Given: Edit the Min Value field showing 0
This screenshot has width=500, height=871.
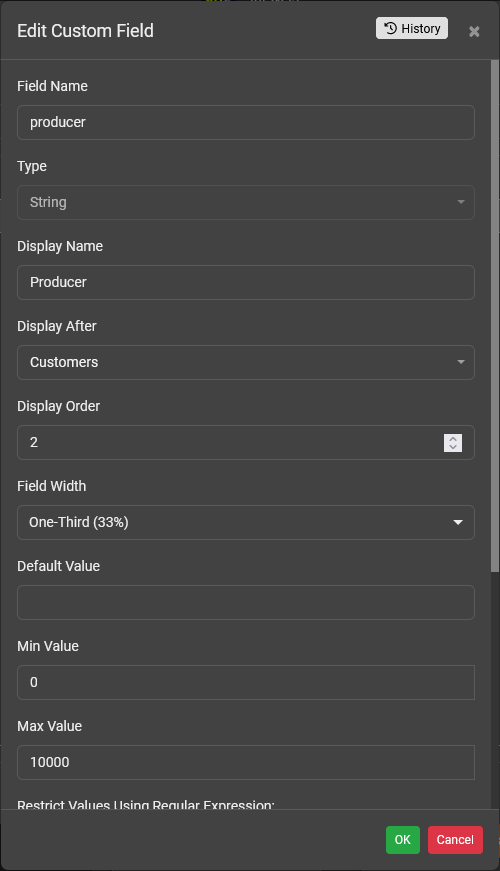Looking at the screenshot, I should tap(246, 682).
